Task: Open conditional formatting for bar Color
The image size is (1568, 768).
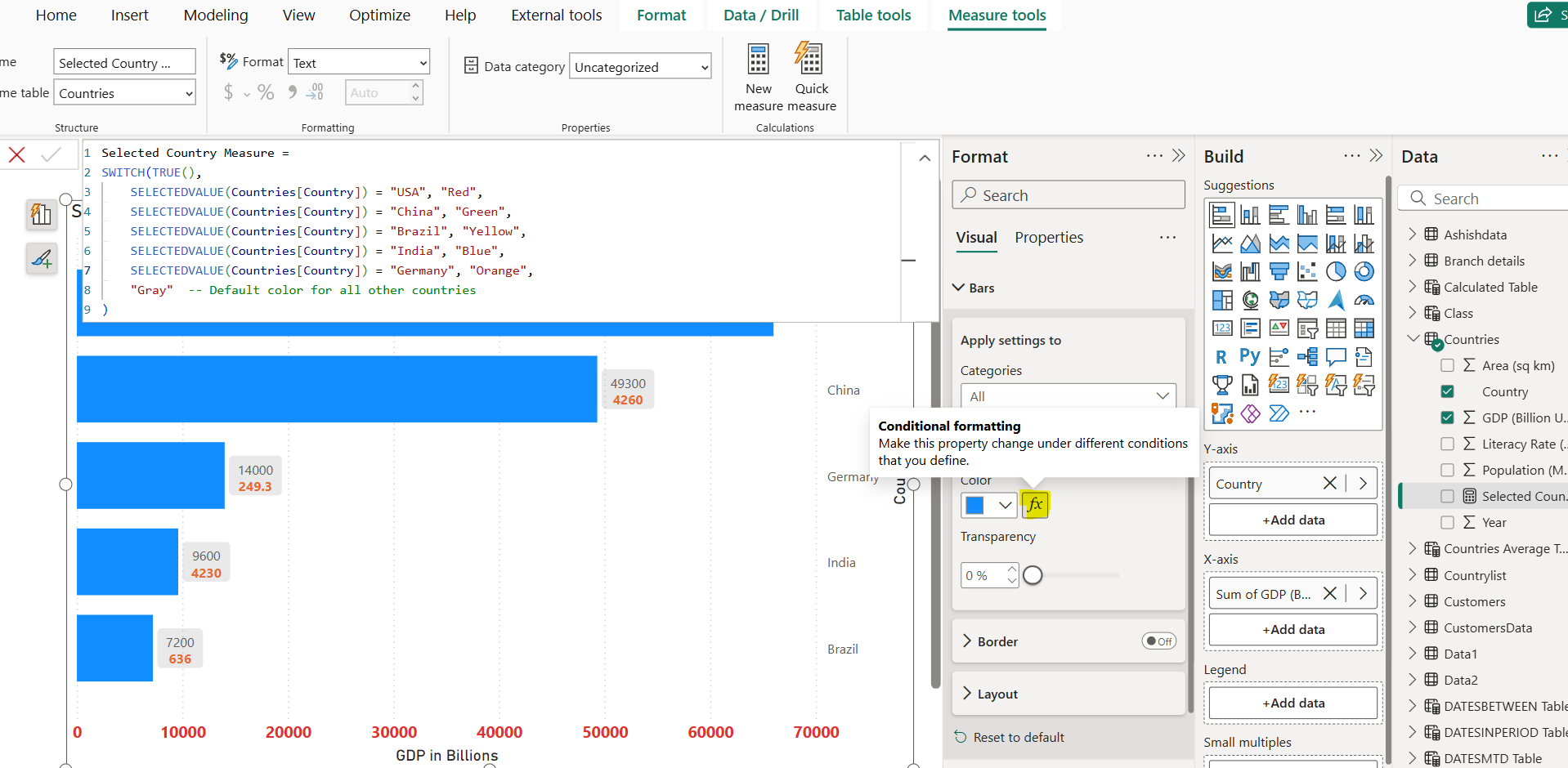Action: [1035, 504]
